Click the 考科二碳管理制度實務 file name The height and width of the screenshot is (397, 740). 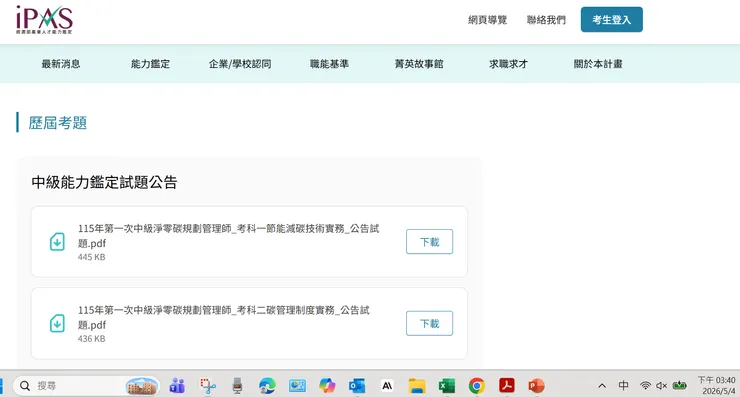coord(224,317)
